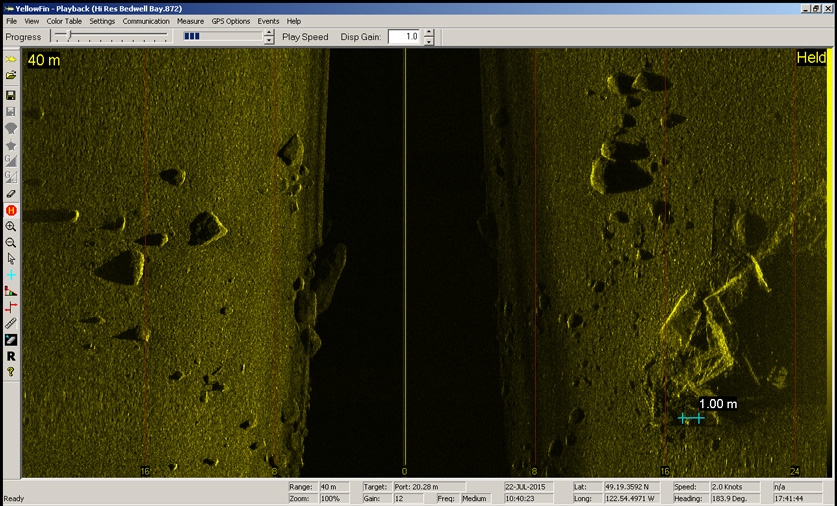The image size is (837, 506).
Task: Open the GPS Options menu
Action: click(231, 21)
